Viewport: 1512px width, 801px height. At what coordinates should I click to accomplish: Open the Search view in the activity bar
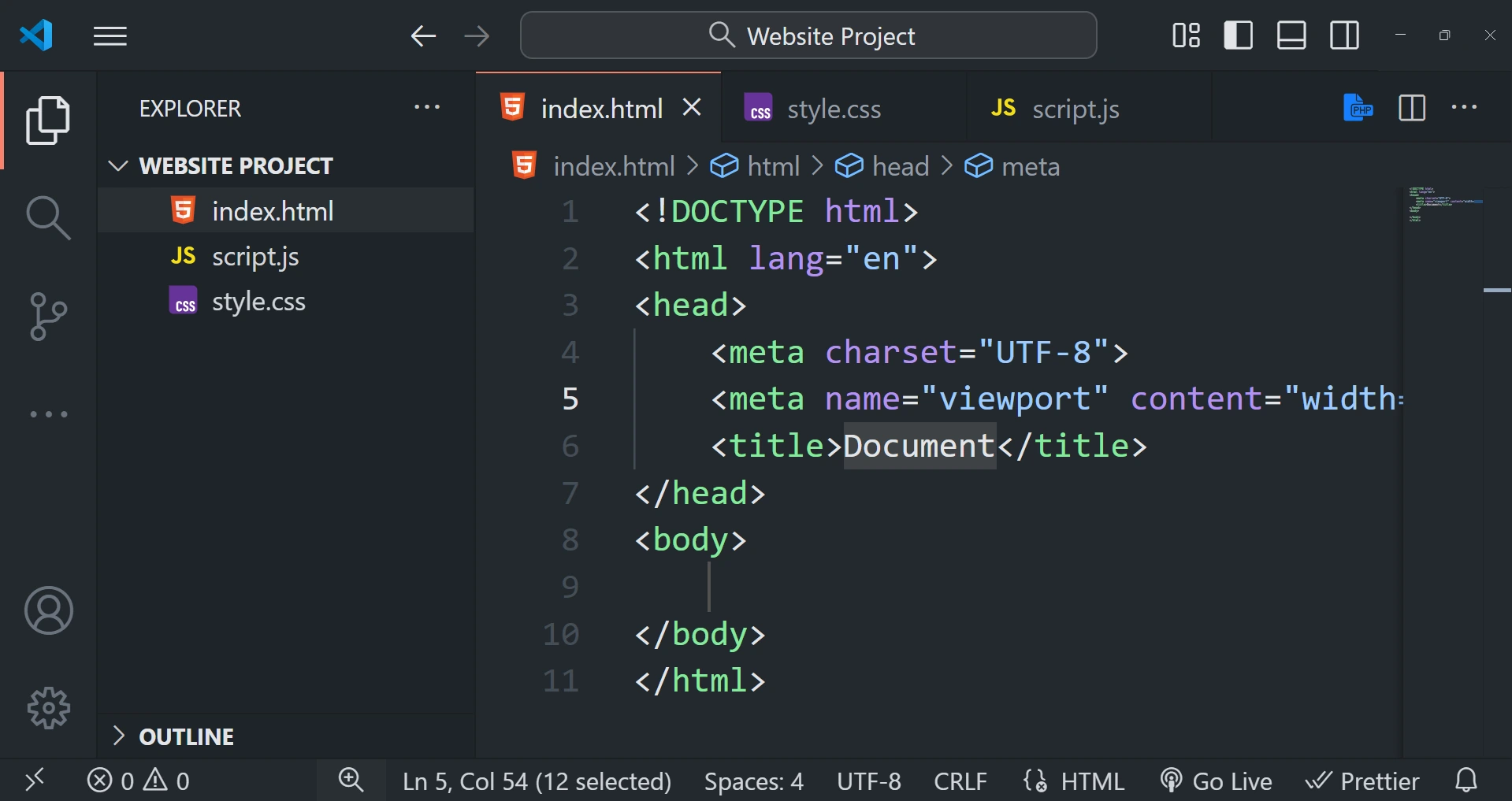[48, 217]
